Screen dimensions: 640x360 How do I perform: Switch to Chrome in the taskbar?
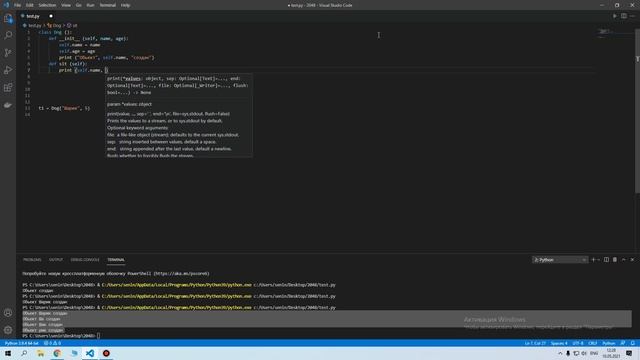coord(57,353)
